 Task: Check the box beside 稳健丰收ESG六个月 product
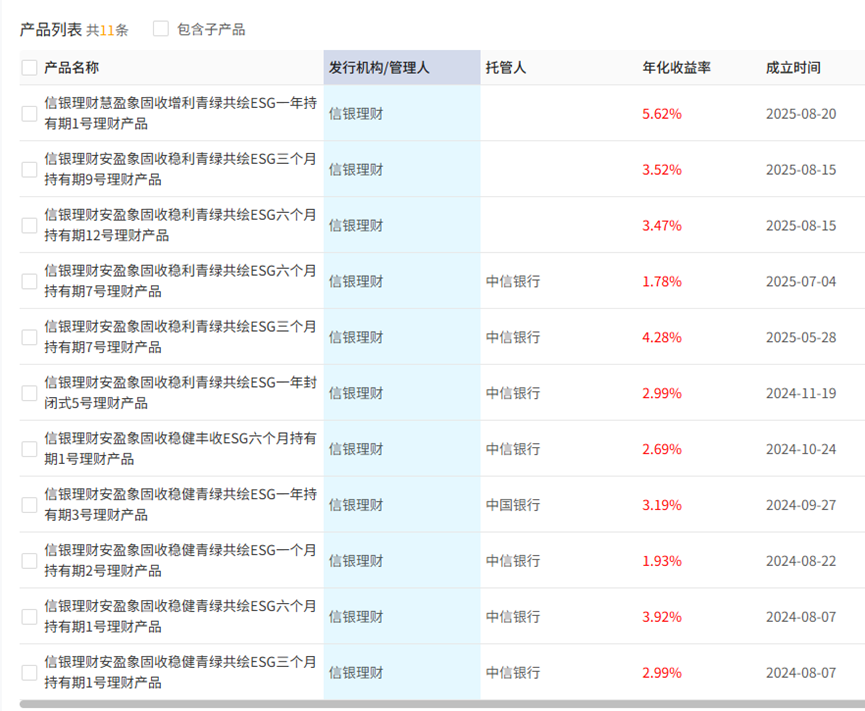(x=28, y=449)
